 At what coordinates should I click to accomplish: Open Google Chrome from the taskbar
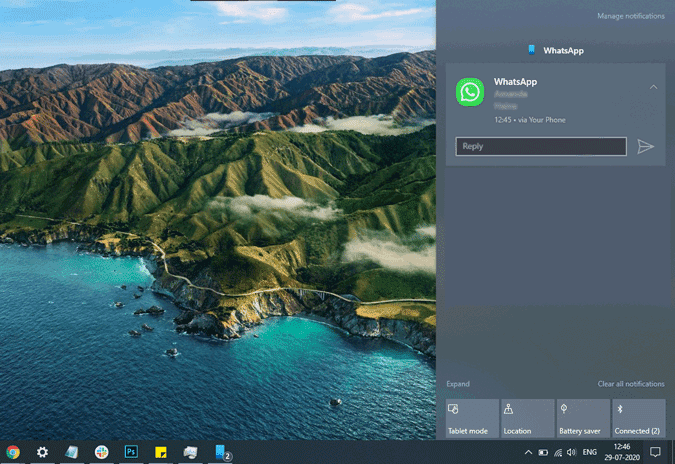[13, 452]
